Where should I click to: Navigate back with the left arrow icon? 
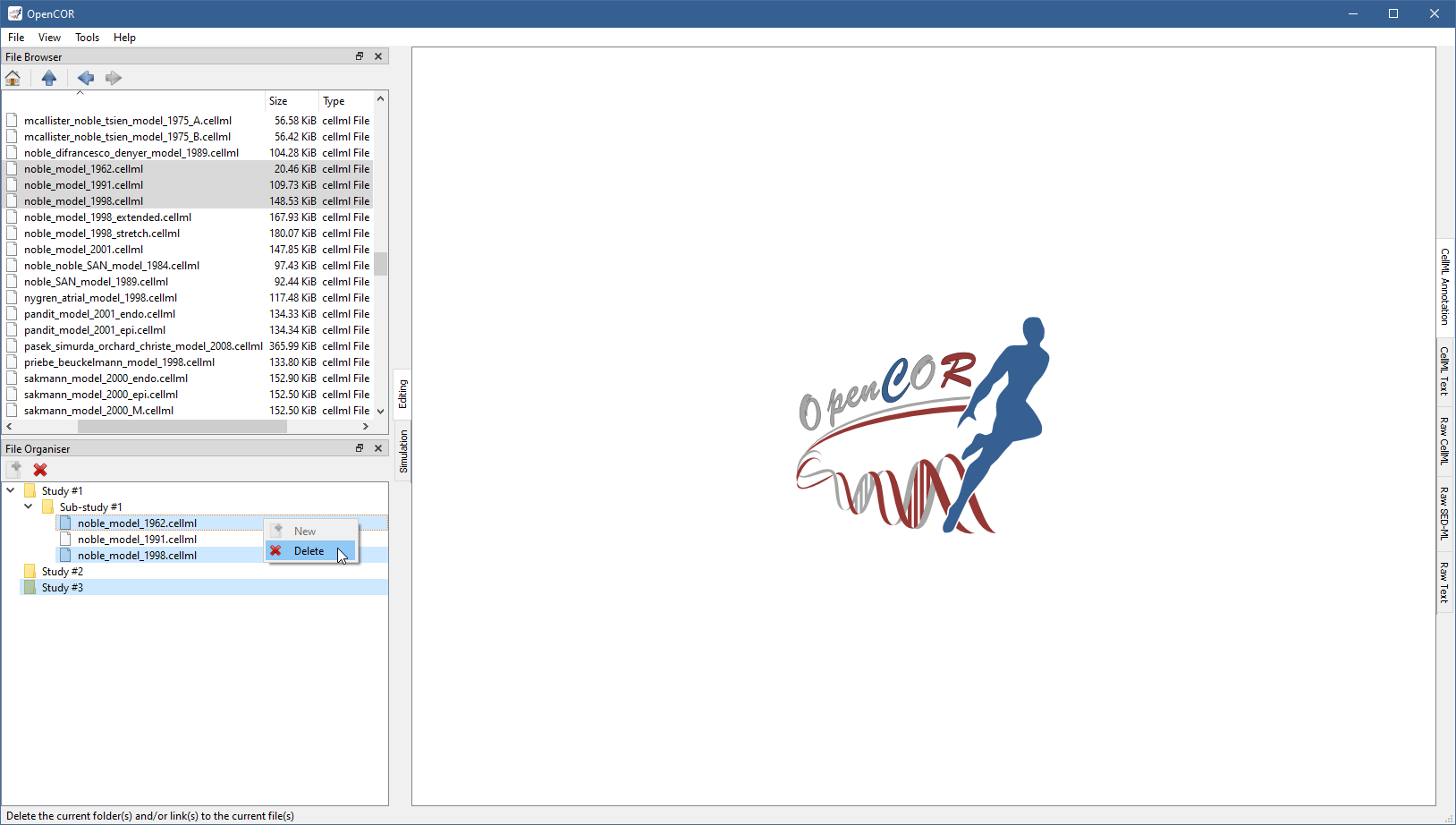pos(86,79)
